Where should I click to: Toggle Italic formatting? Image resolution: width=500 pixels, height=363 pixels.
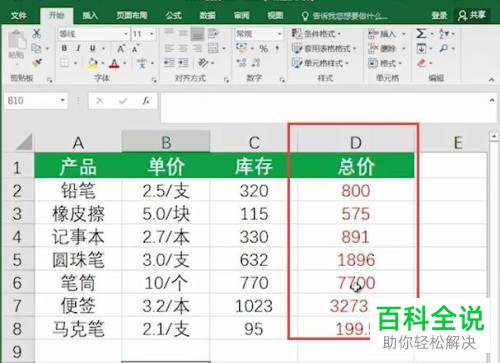point(78,49)
